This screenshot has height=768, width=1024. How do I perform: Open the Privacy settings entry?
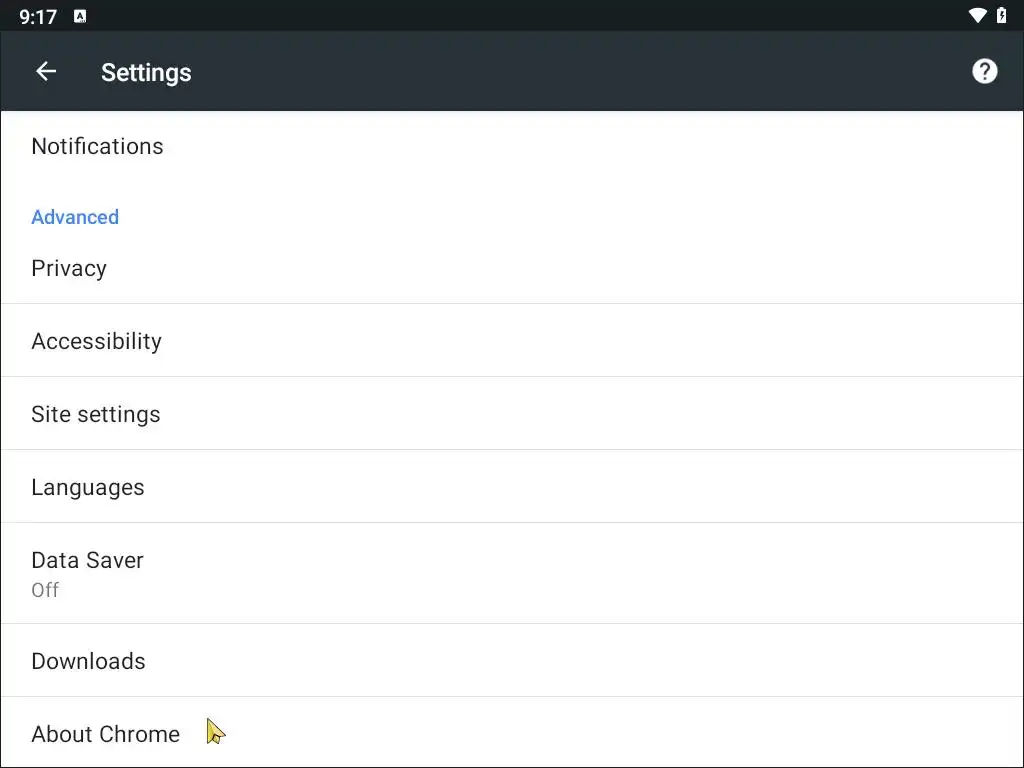tap(69, 268)
